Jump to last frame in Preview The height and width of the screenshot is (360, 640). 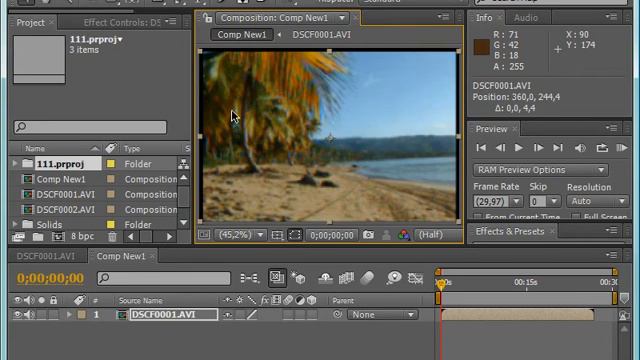pyautogui.click(x=558, y=148)
